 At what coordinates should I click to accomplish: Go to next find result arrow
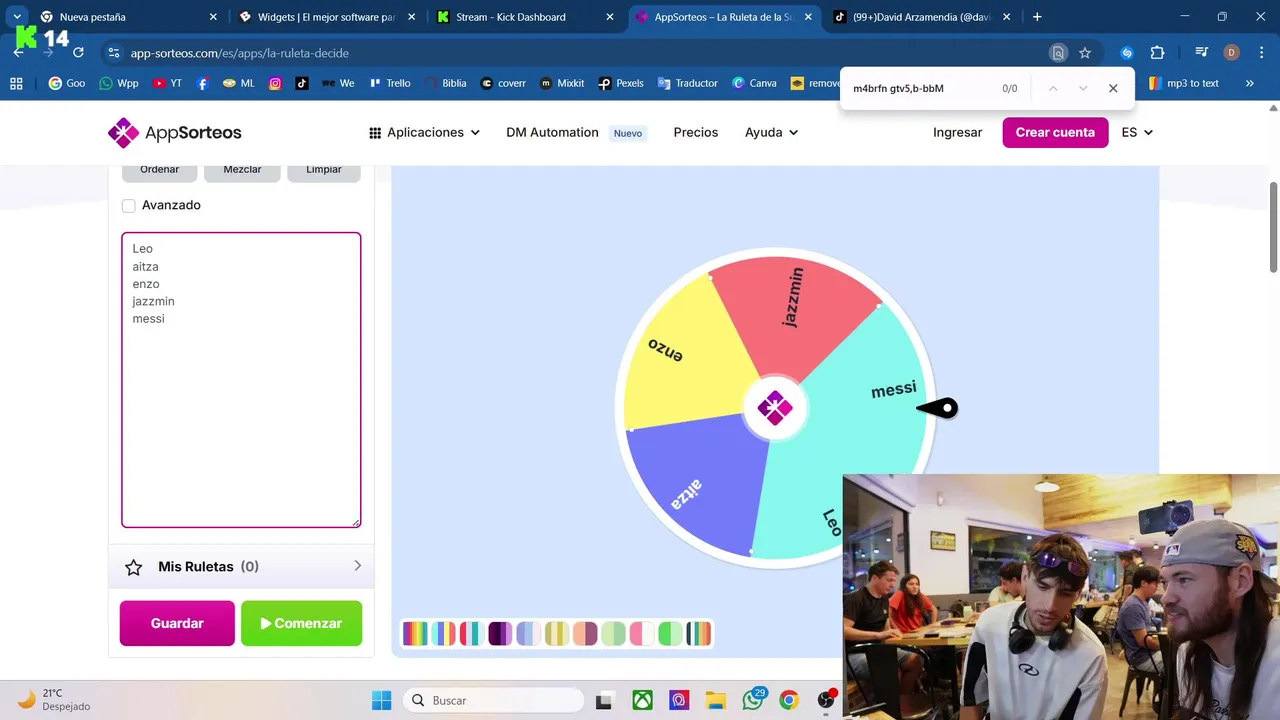click(x=1082, y=88)
